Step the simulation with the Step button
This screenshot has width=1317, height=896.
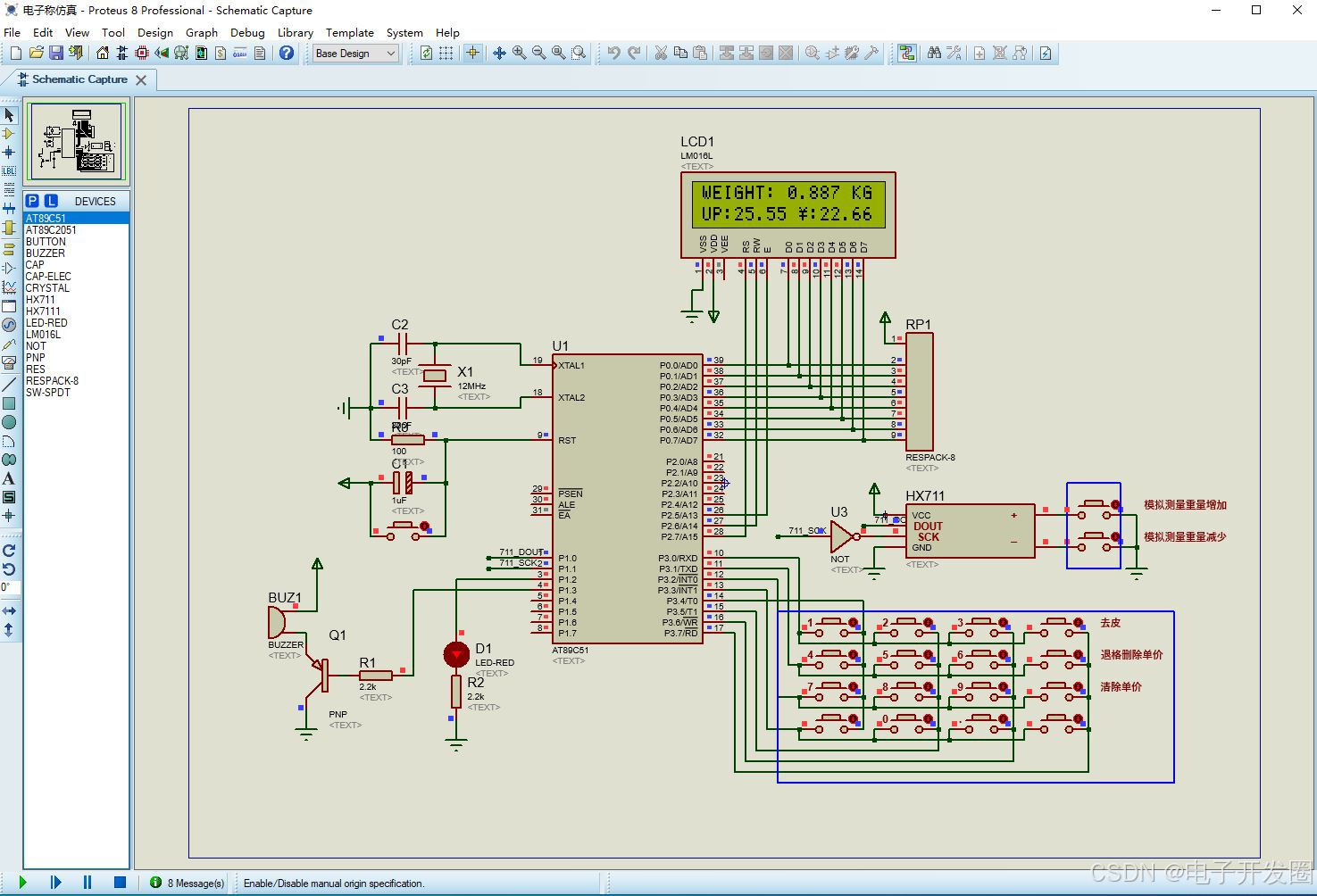coord(54,883)
